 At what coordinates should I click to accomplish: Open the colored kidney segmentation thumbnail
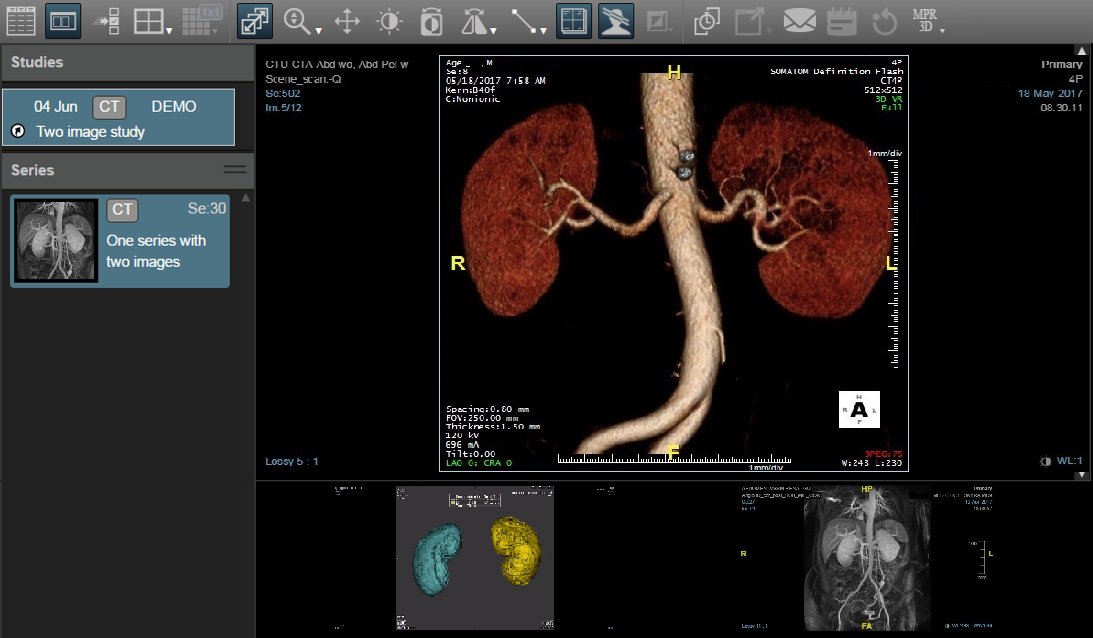pos(475,559)
